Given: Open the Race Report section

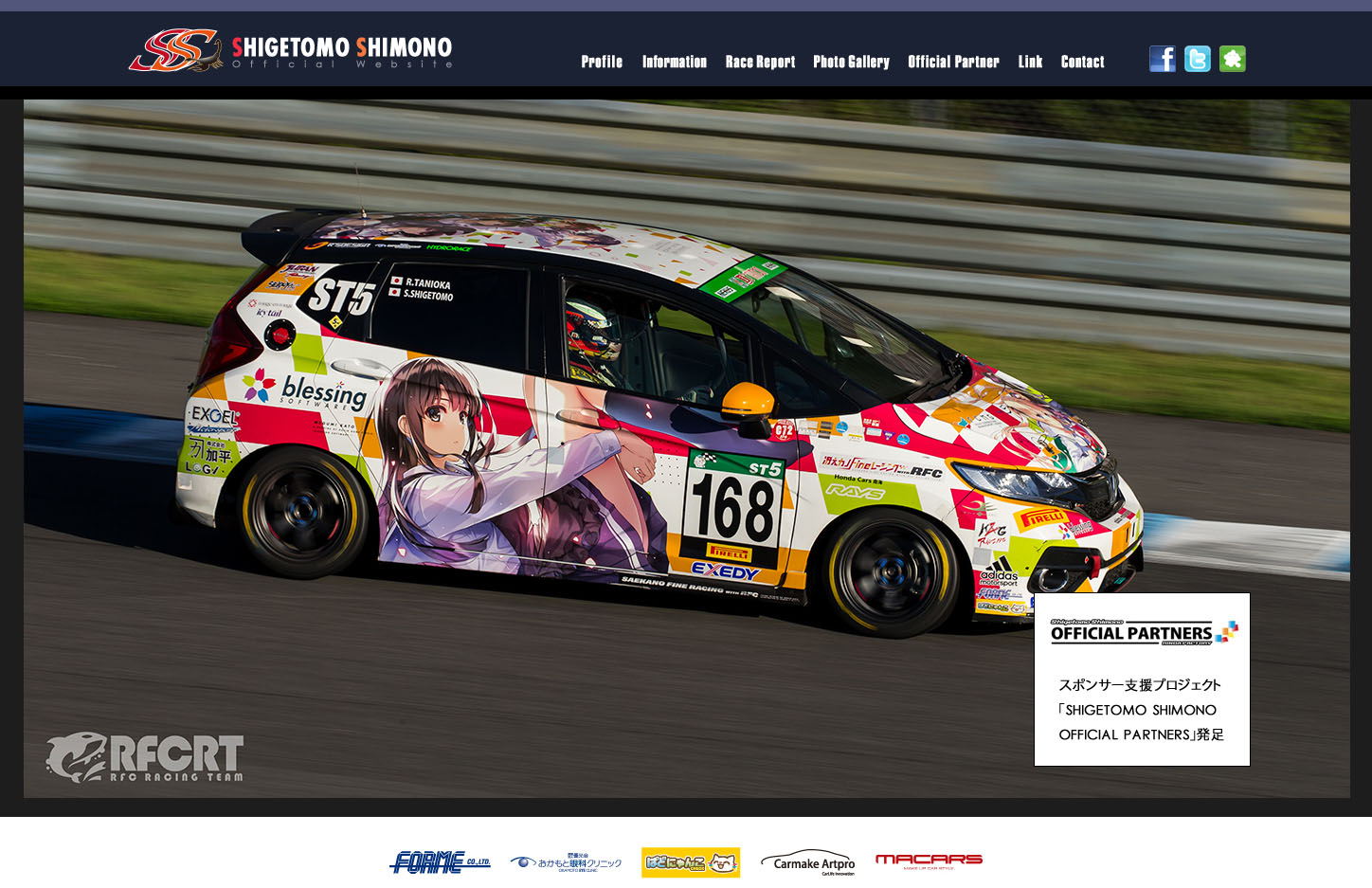Looking at the screenshot, I should [x=760, y=62].
